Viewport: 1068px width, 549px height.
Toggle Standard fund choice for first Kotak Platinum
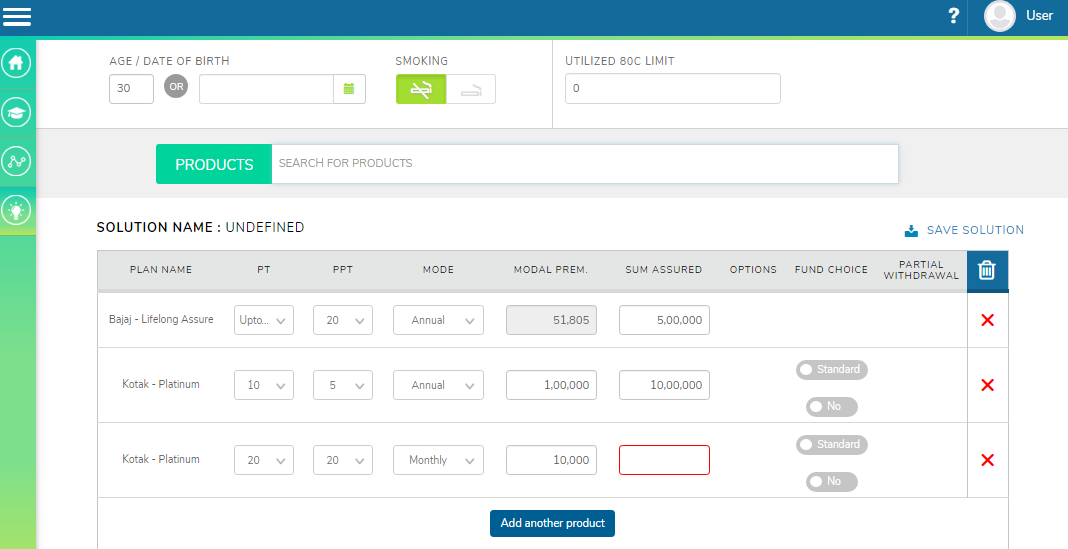832,370
